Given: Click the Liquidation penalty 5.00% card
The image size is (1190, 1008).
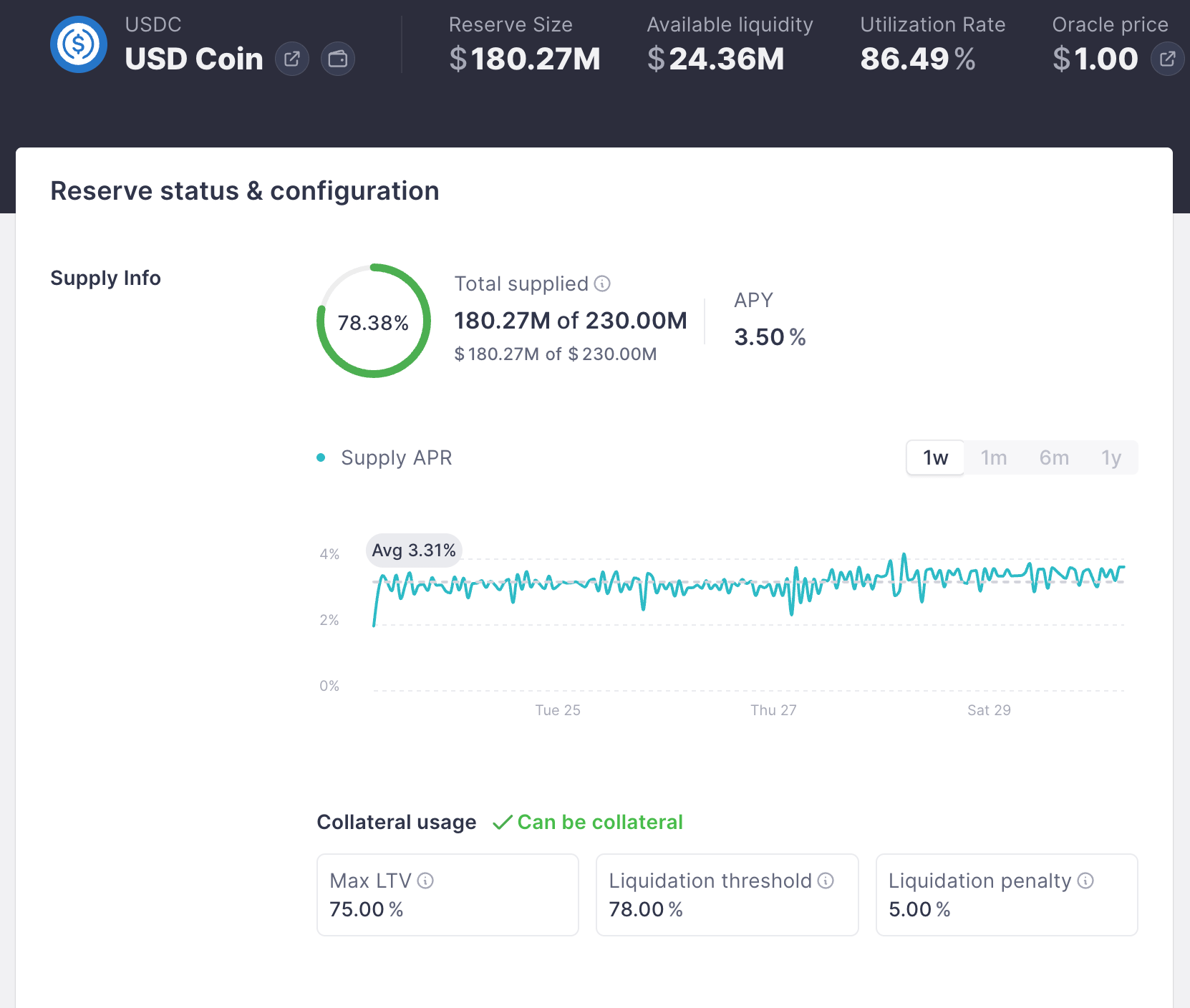Looking at the screenshot, I should 1007,895.
